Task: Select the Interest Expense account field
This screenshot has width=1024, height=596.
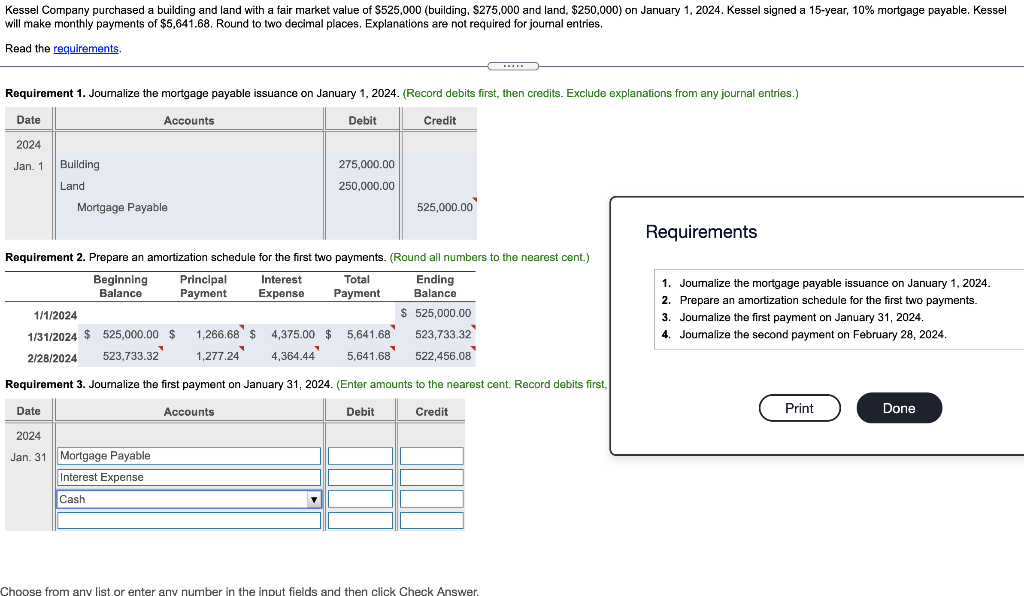Action: 189,477
